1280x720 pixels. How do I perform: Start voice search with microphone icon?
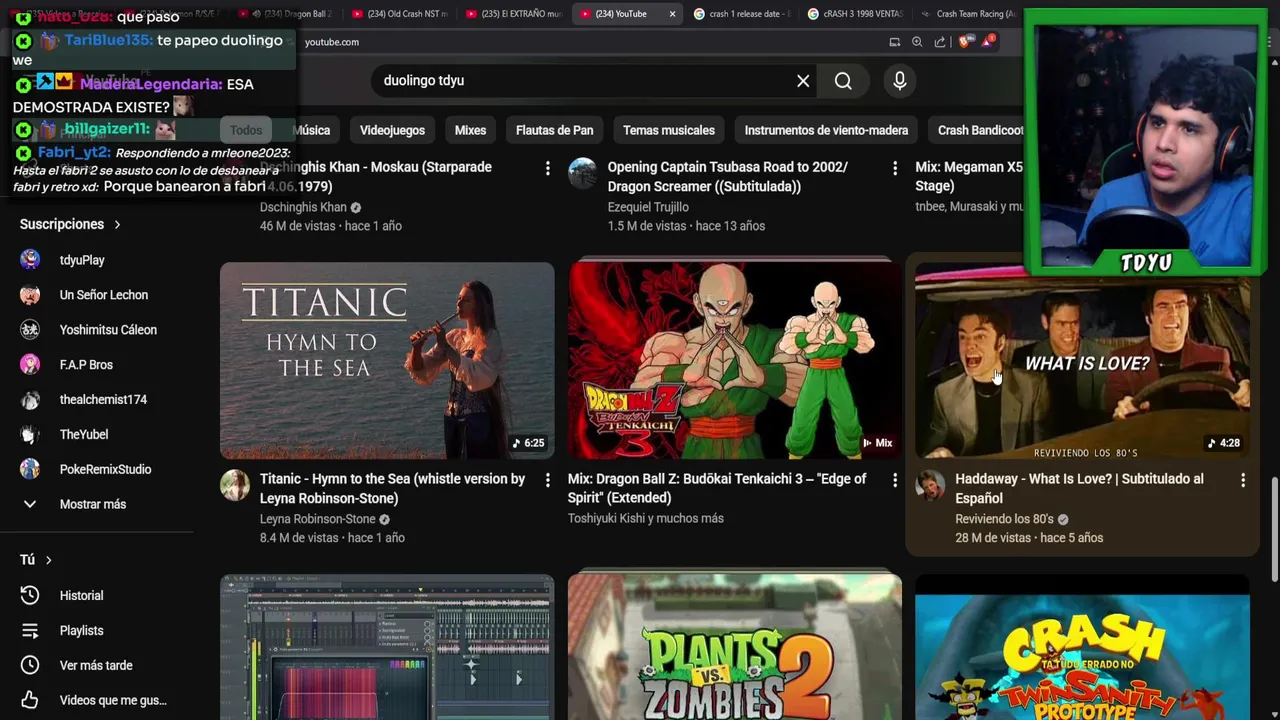[x=900, y=81]
